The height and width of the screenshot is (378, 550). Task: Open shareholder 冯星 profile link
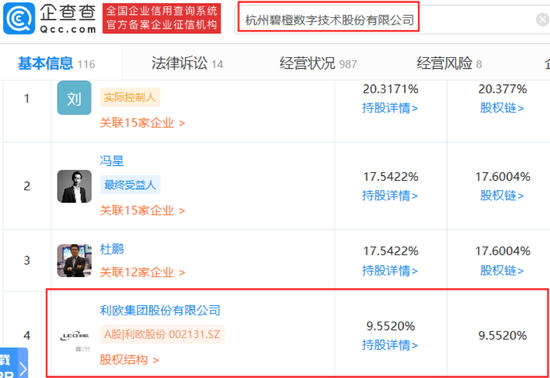coord(112,161)
